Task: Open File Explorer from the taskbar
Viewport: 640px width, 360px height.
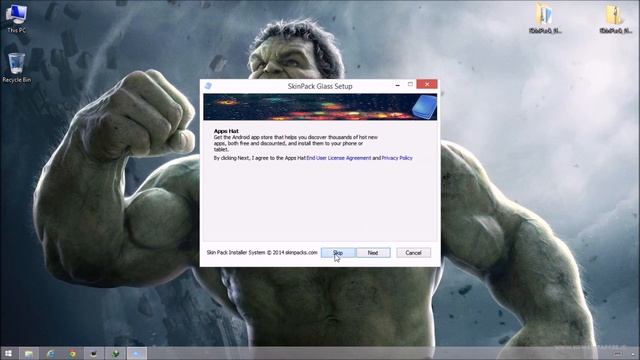Action: click(x=29, y=353)
